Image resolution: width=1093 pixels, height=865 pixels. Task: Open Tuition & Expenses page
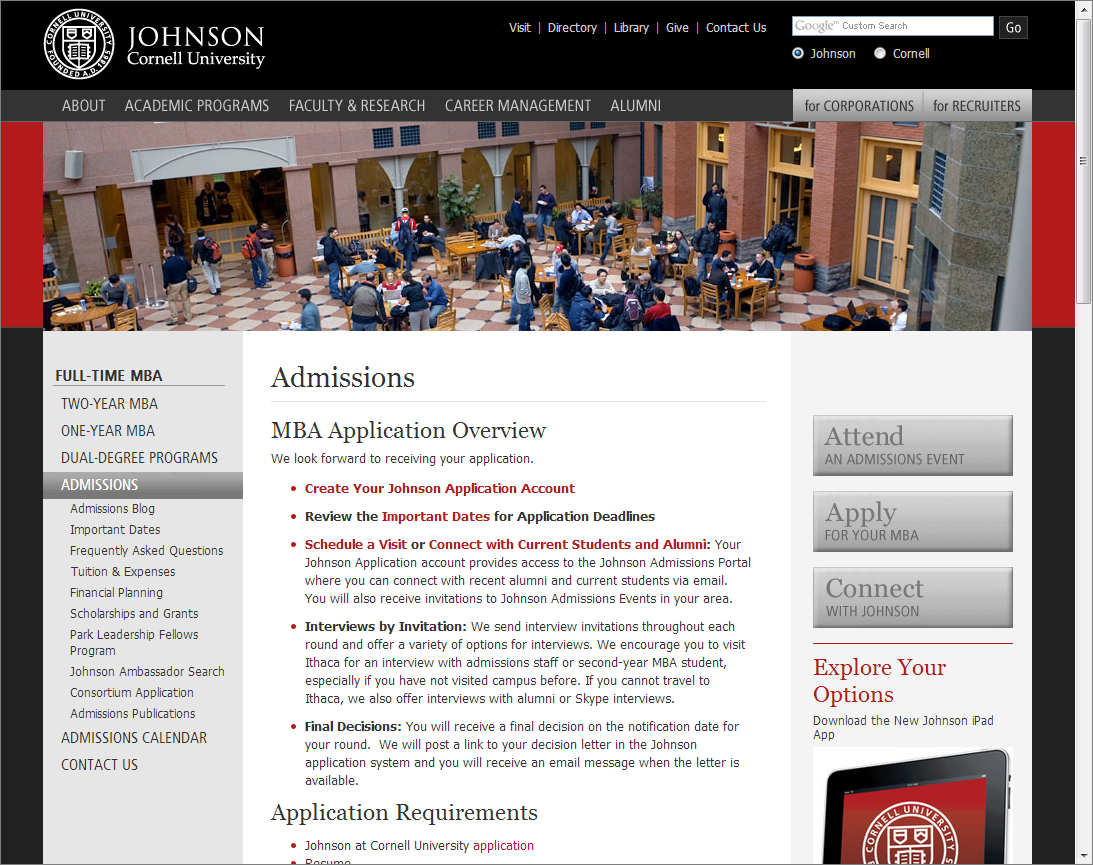click(123, 572)
